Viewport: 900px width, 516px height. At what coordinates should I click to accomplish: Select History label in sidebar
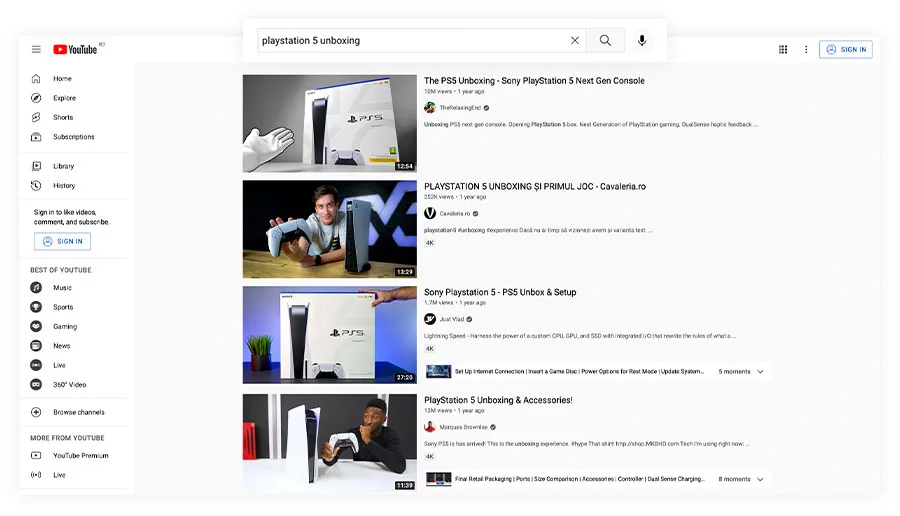pos(64,185)
